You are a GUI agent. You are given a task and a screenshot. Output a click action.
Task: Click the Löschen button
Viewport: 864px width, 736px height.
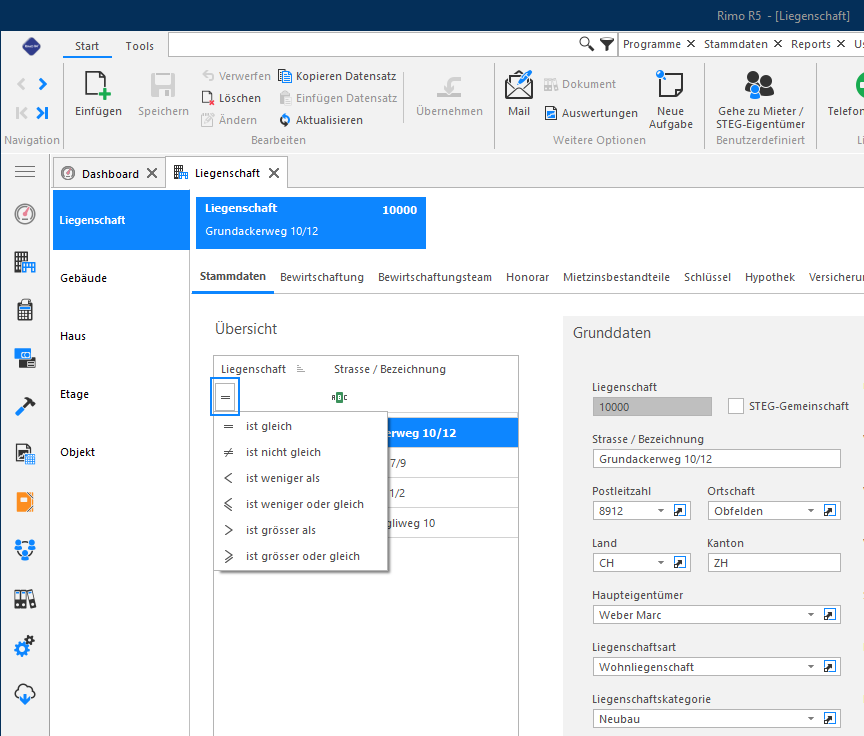[231, 98]
